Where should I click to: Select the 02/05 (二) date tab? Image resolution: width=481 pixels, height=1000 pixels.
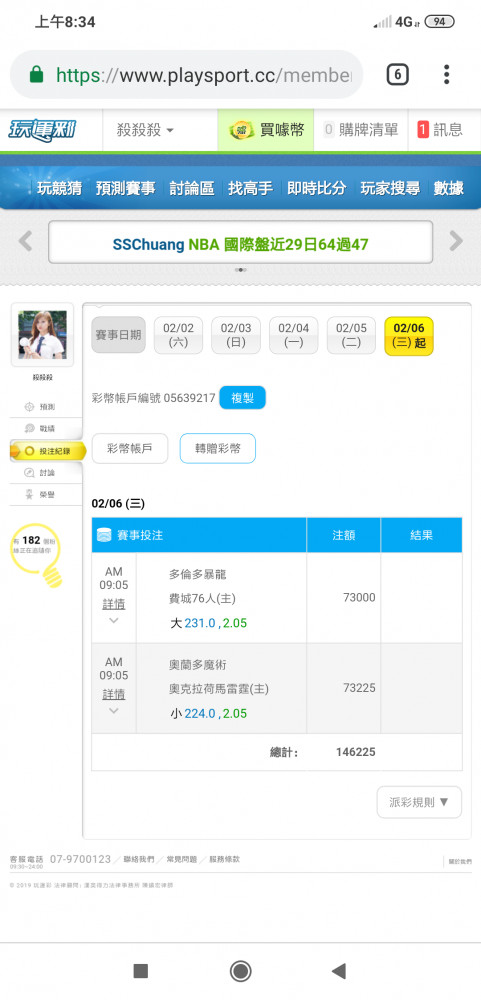click(352, 335)
